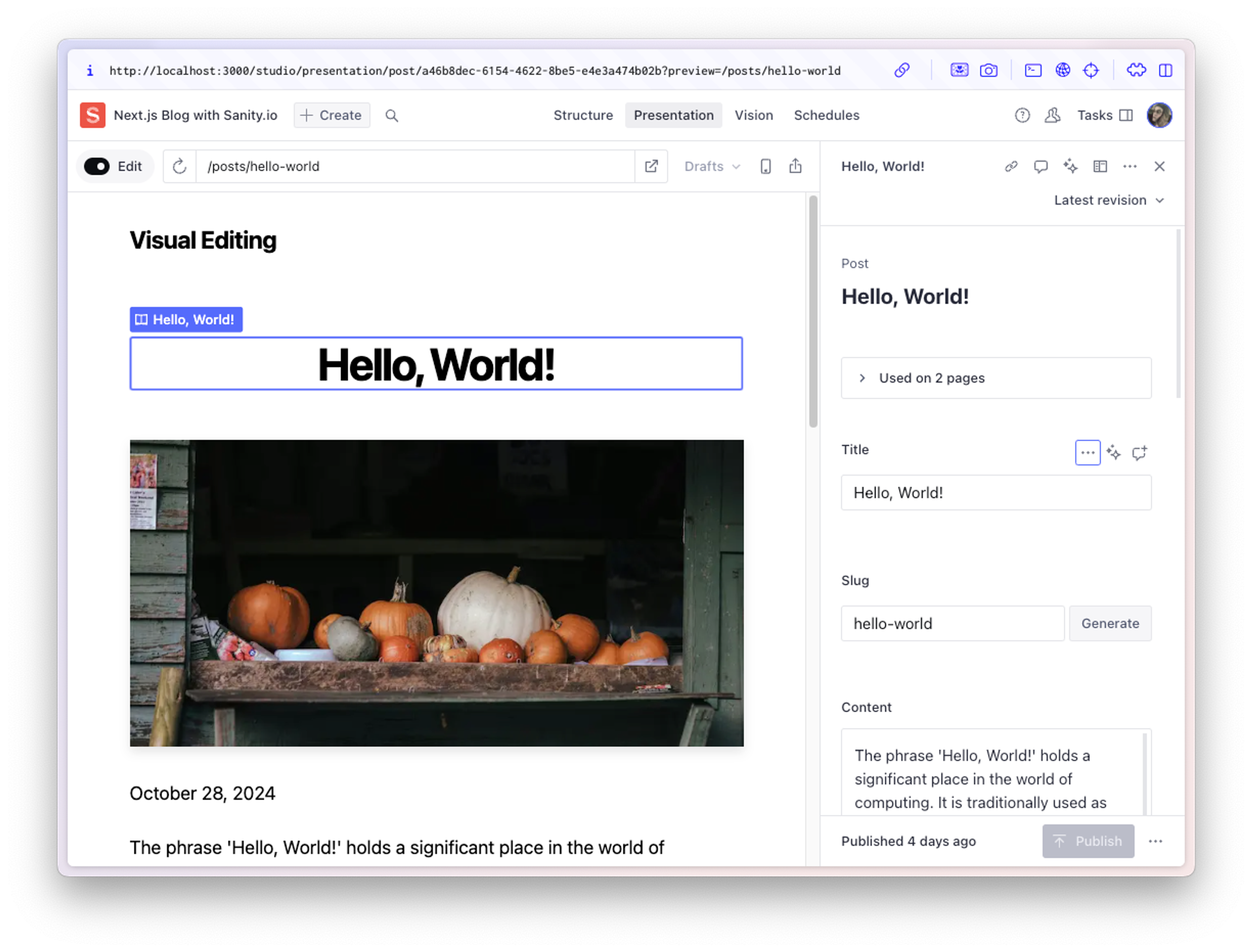Click the Generate slug button
This screenshot has width=1252, height=952.
(1109, 623)
